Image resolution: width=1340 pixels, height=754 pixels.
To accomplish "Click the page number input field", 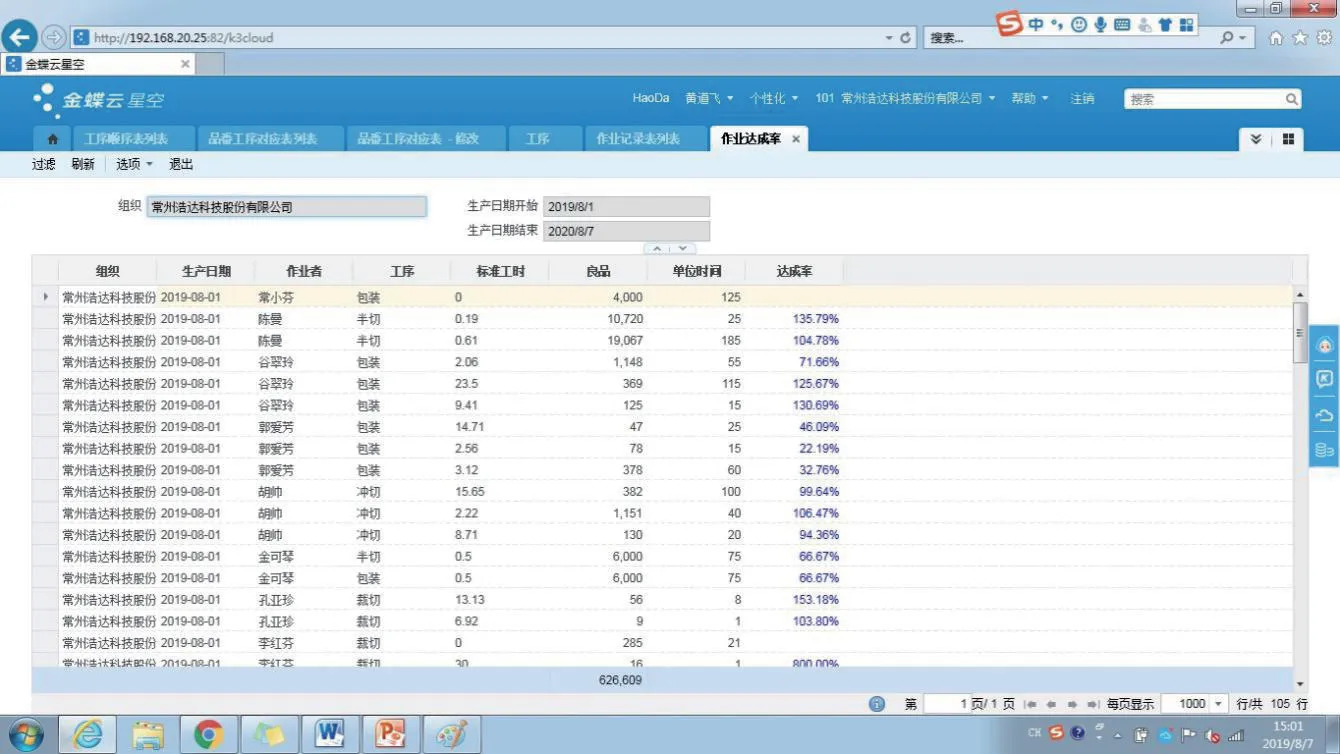I will (947, 704).
